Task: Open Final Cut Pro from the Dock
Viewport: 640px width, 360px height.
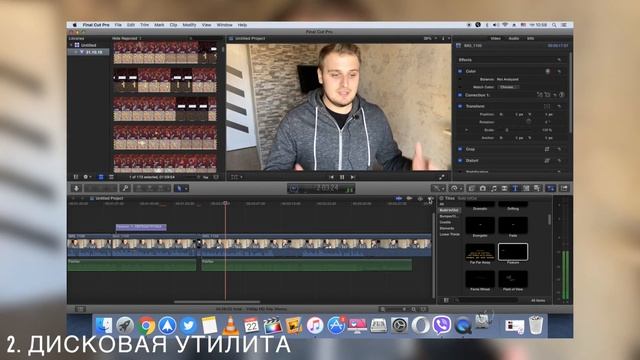Action: pyautogui.click(x=272, y=326)
